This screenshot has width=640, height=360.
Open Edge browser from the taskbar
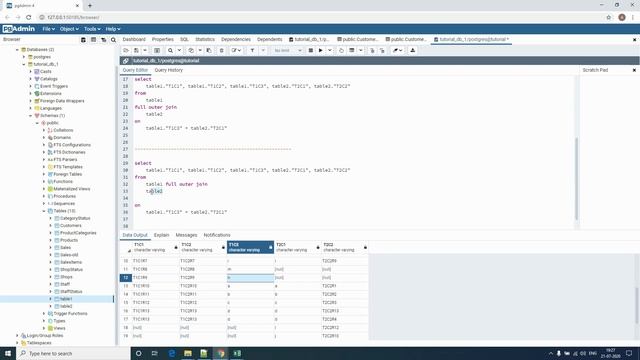(x=171, y=353)
